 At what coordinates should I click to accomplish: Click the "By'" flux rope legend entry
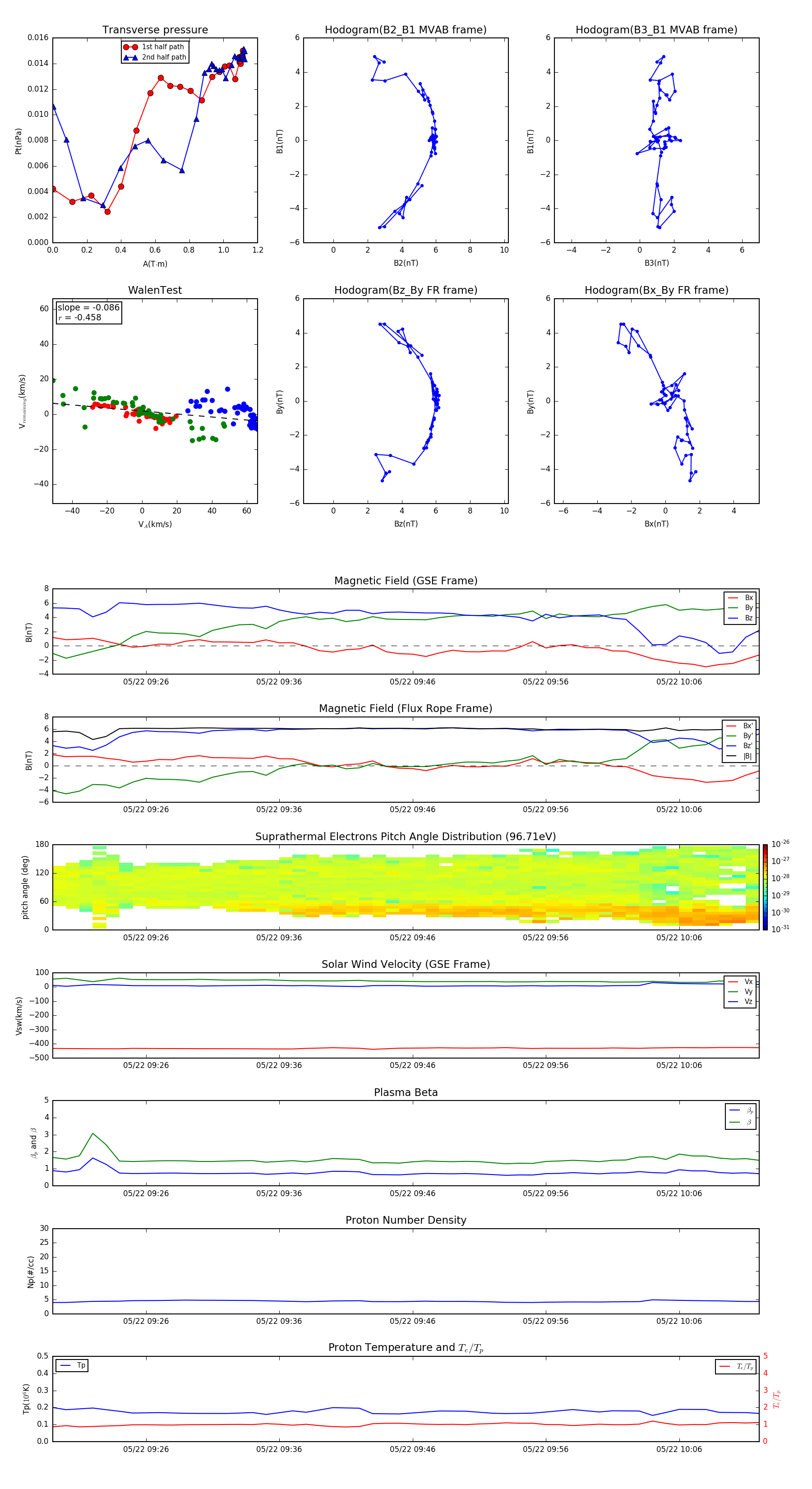click(x=740, y=736)
